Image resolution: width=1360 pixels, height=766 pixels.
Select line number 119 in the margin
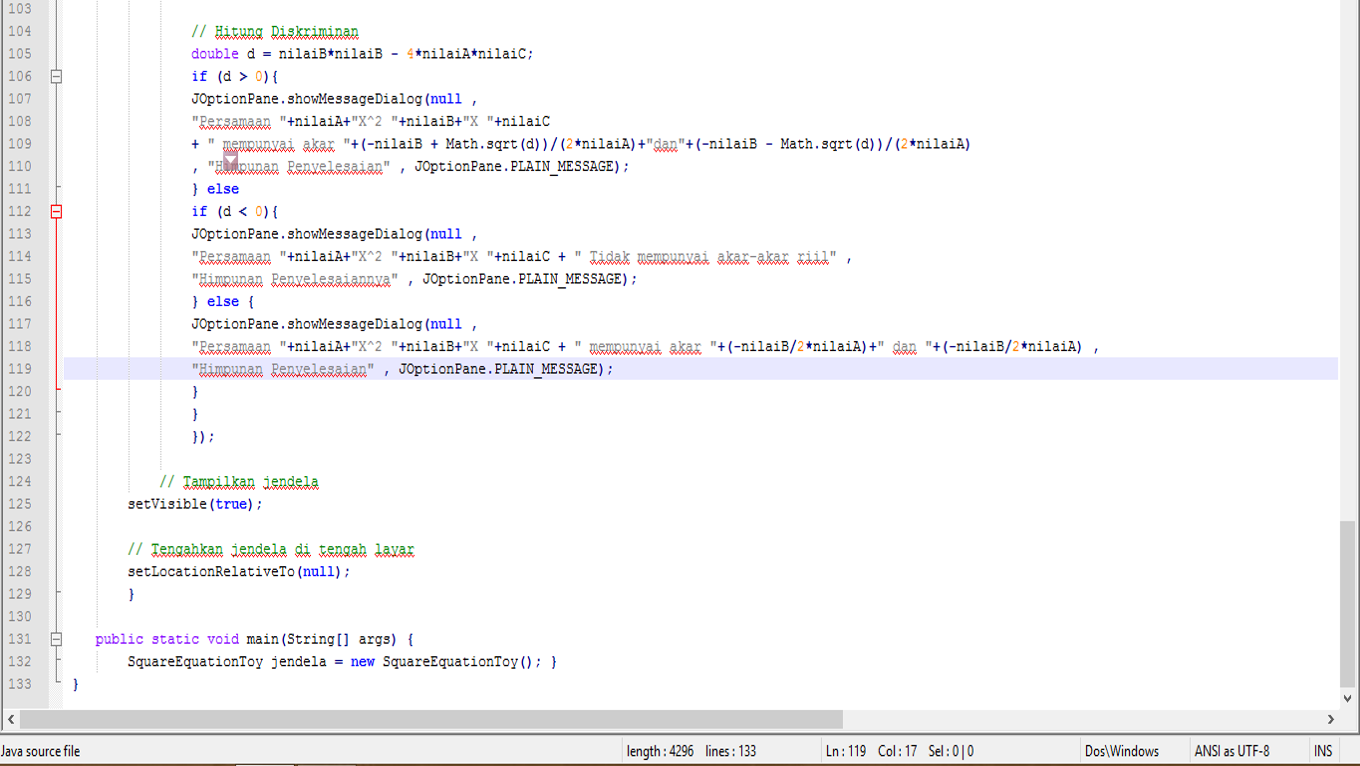pos(20,368)
